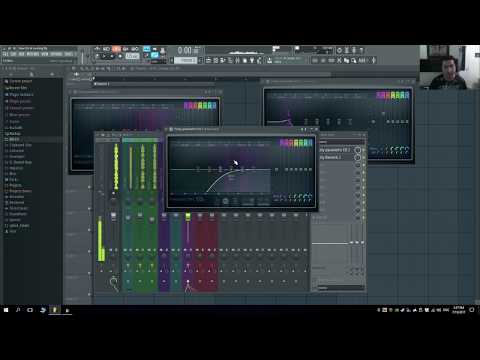Click the front Parametric EQ window title bar
Viewport: 480px width, 360px height.
click(x=242, y=129)
